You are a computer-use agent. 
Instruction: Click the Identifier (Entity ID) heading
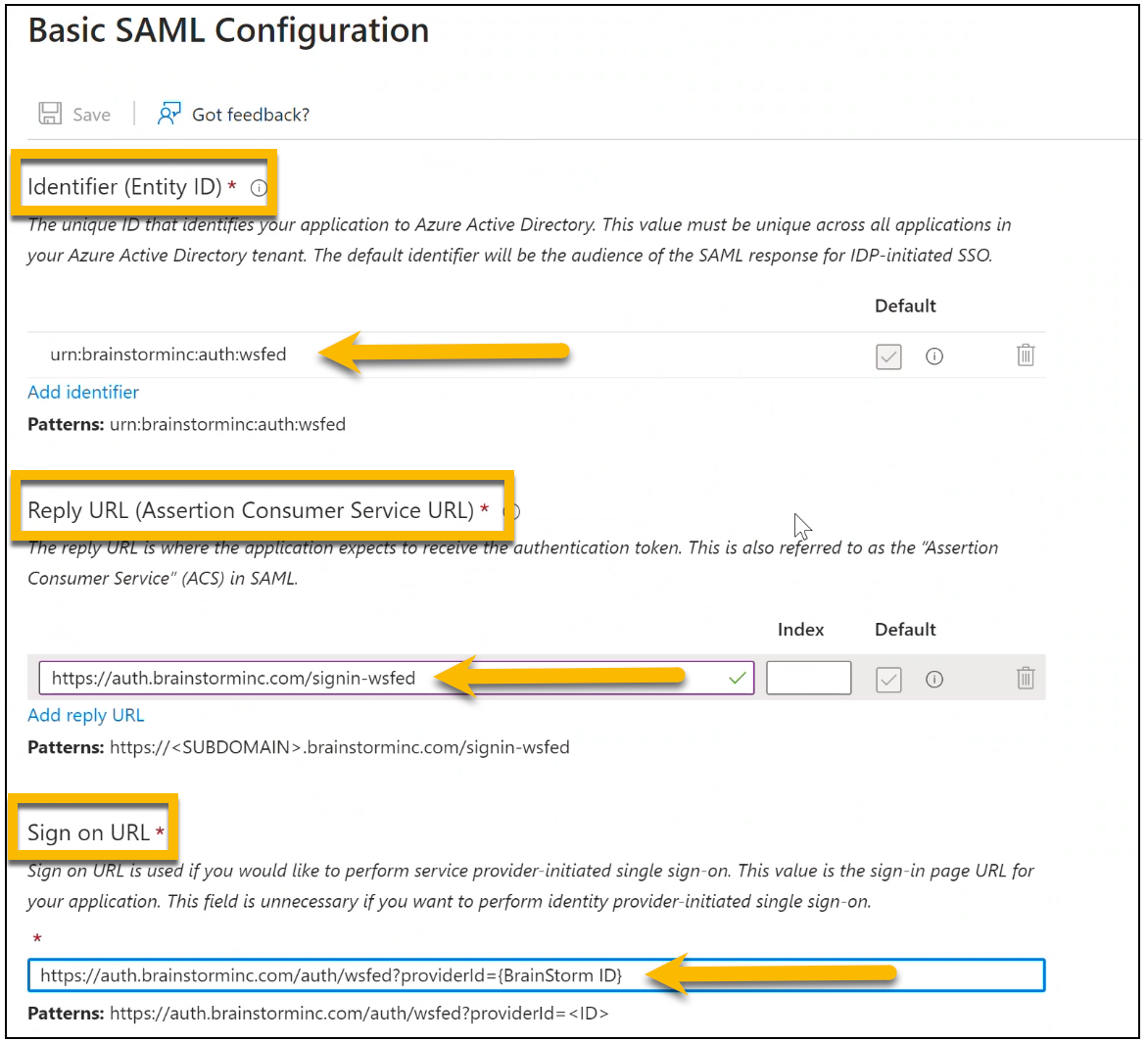tap(124, 187)
